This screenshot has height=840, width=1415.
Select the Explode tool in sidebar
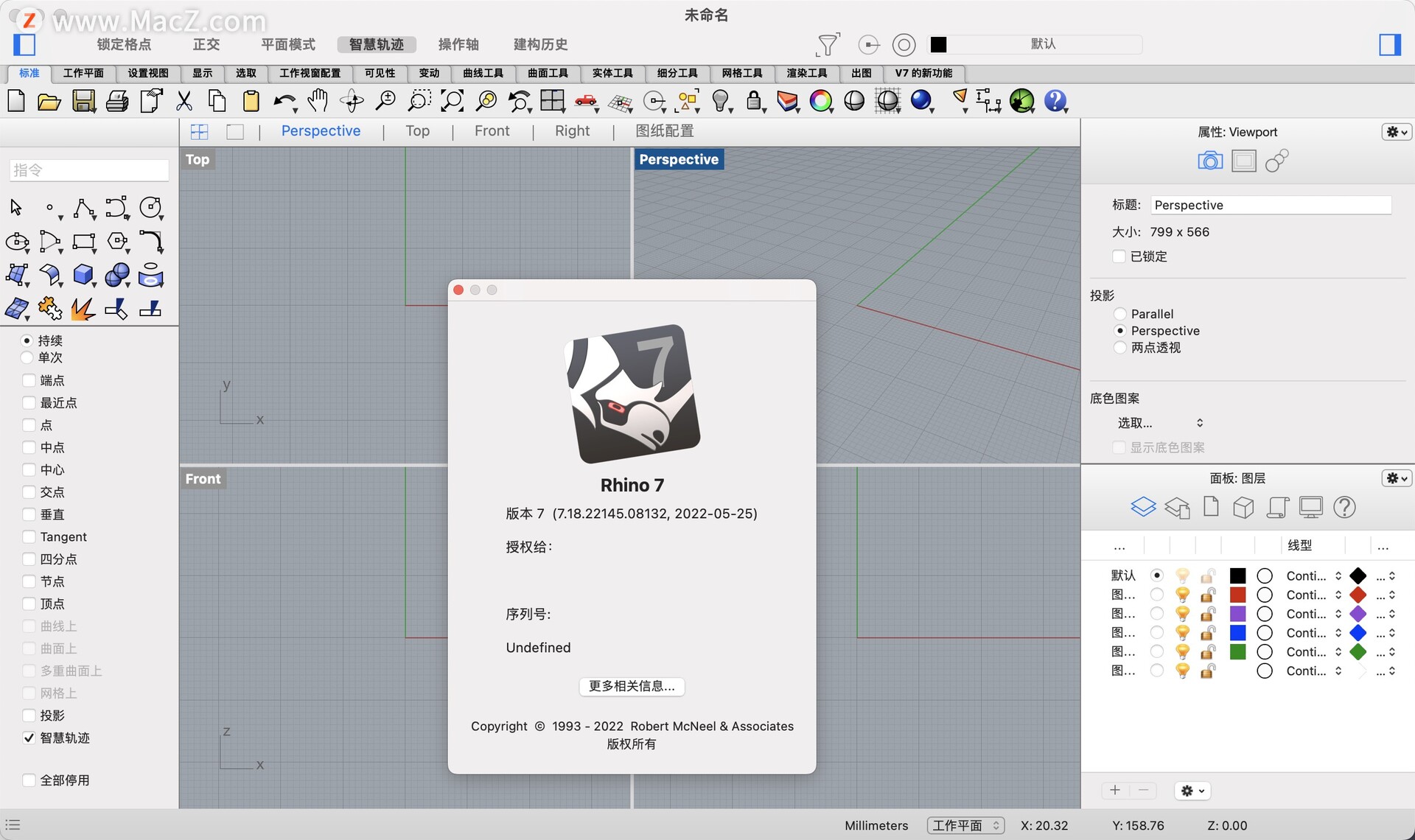(x=83, y=309)
